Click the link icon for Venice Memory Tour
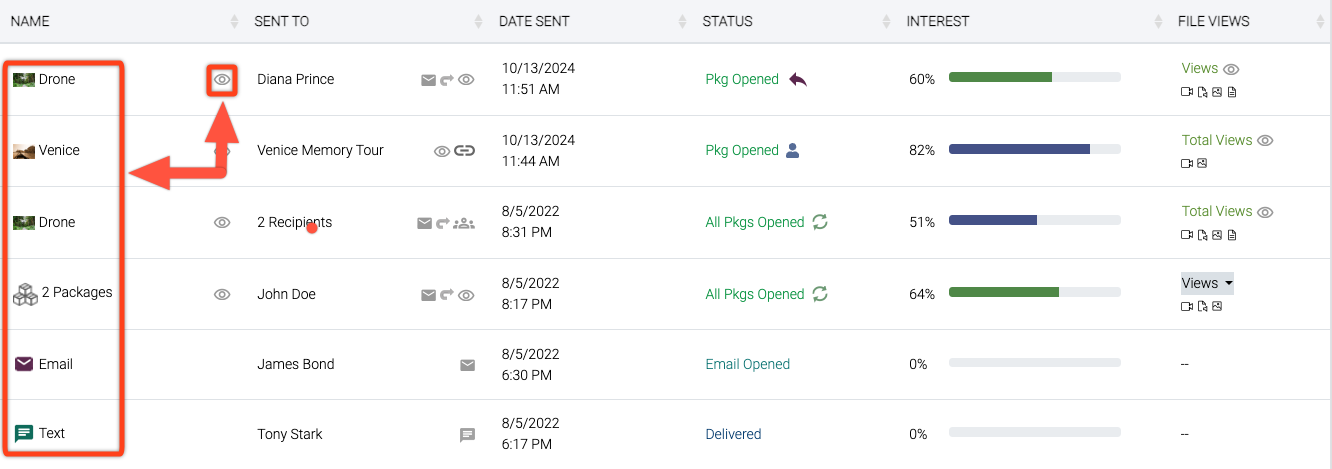The width and height of the screenshot is (1332, 469). pos(464,151)
